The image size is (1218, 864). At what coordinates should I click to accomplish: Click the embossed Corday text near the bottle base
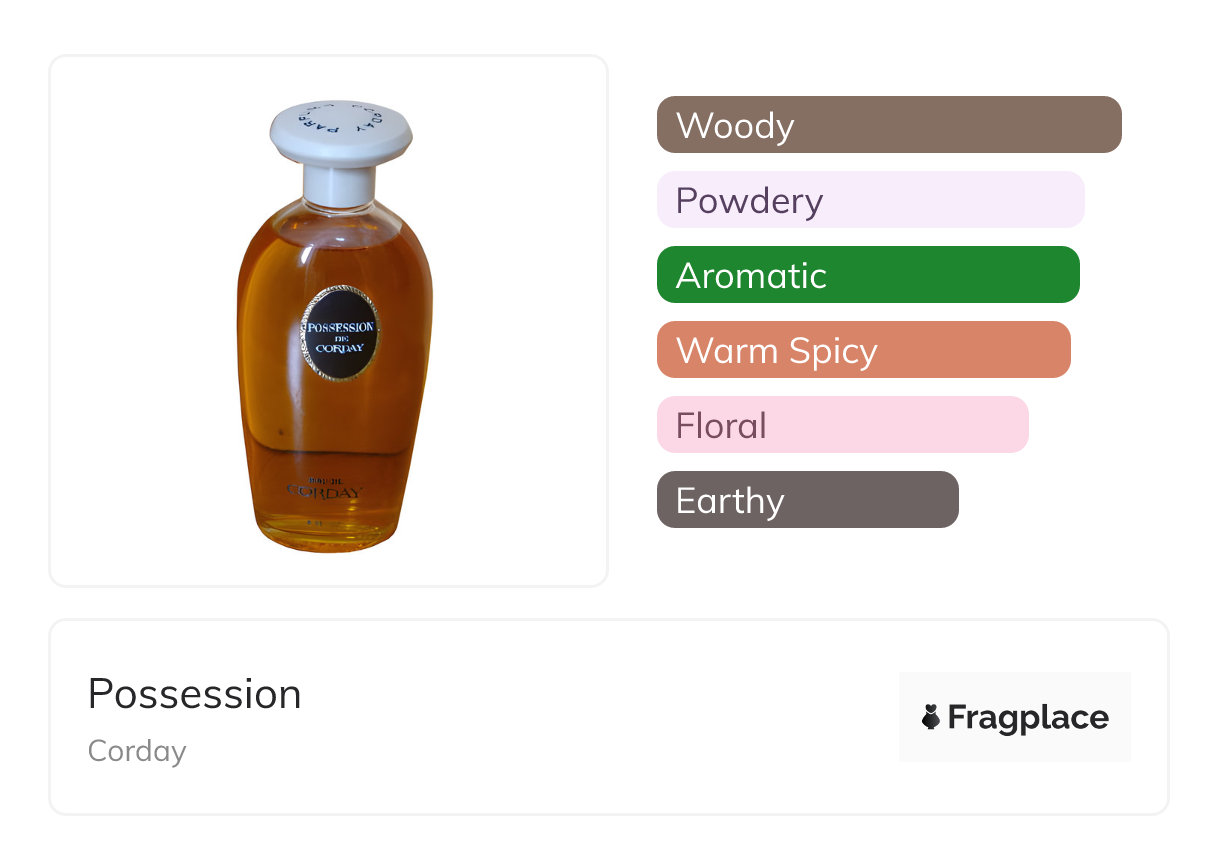(x=325, y=490)
